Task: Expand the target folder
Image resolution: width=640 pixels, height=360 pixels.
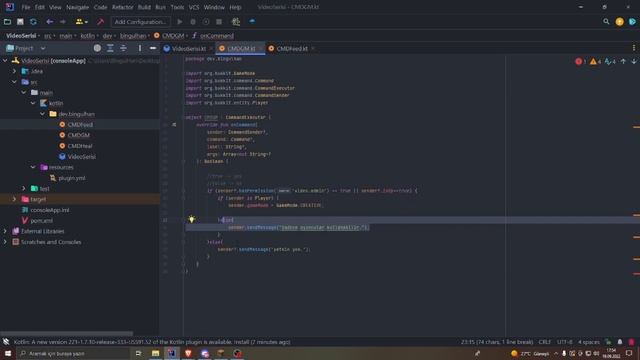Action: pos(14,199)
